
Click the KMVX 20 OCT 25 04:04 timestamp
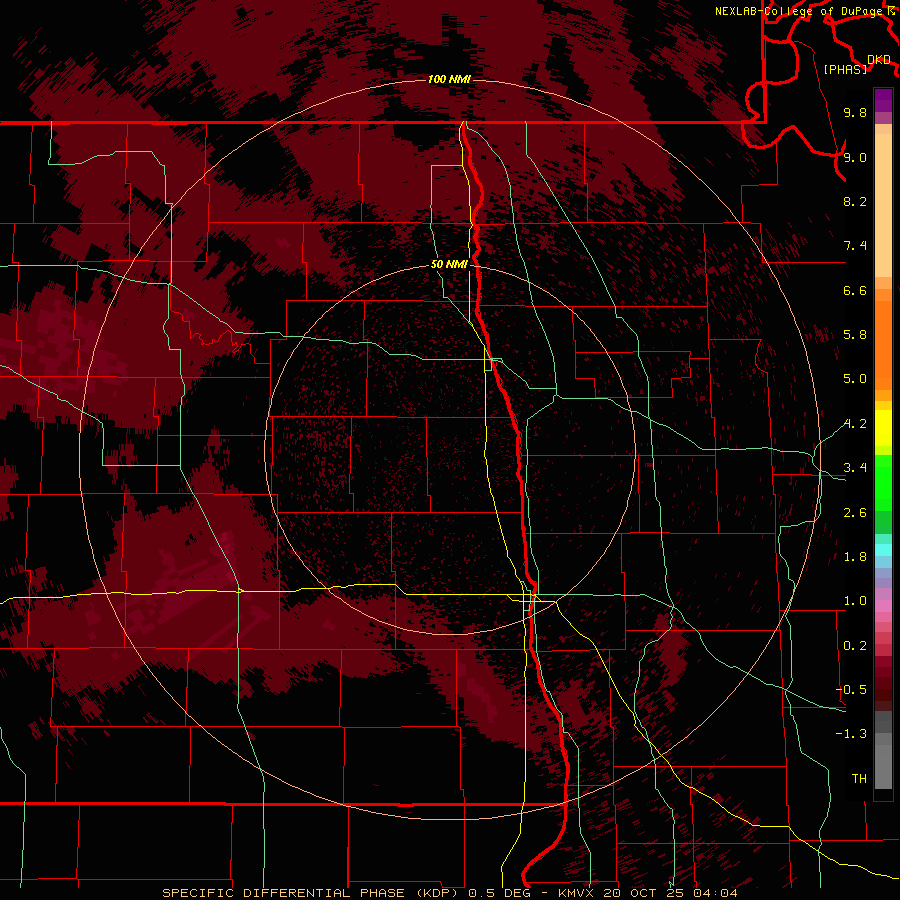648,893
